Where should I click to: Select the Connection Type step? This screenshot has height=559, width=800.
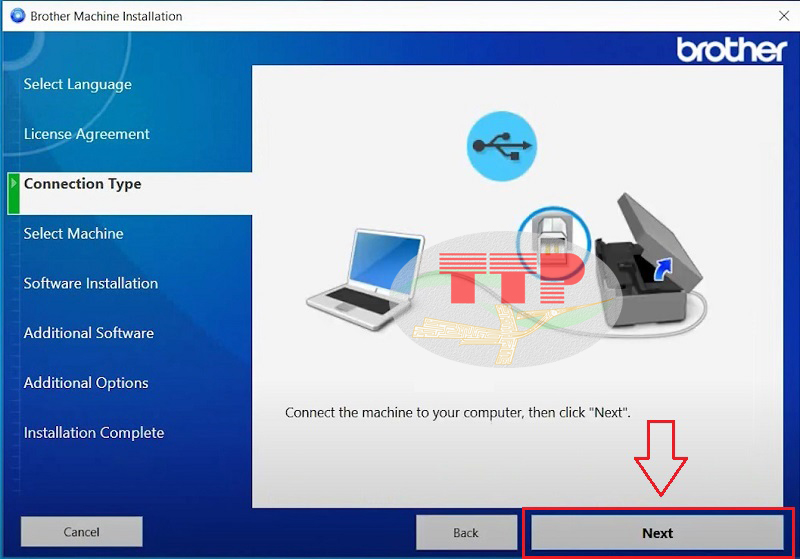130,193
